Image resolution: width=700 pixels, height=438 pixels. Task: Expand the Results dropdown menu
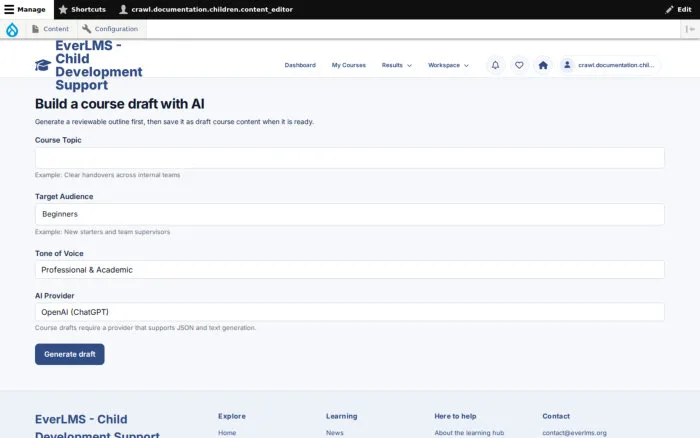pos(396,65)
